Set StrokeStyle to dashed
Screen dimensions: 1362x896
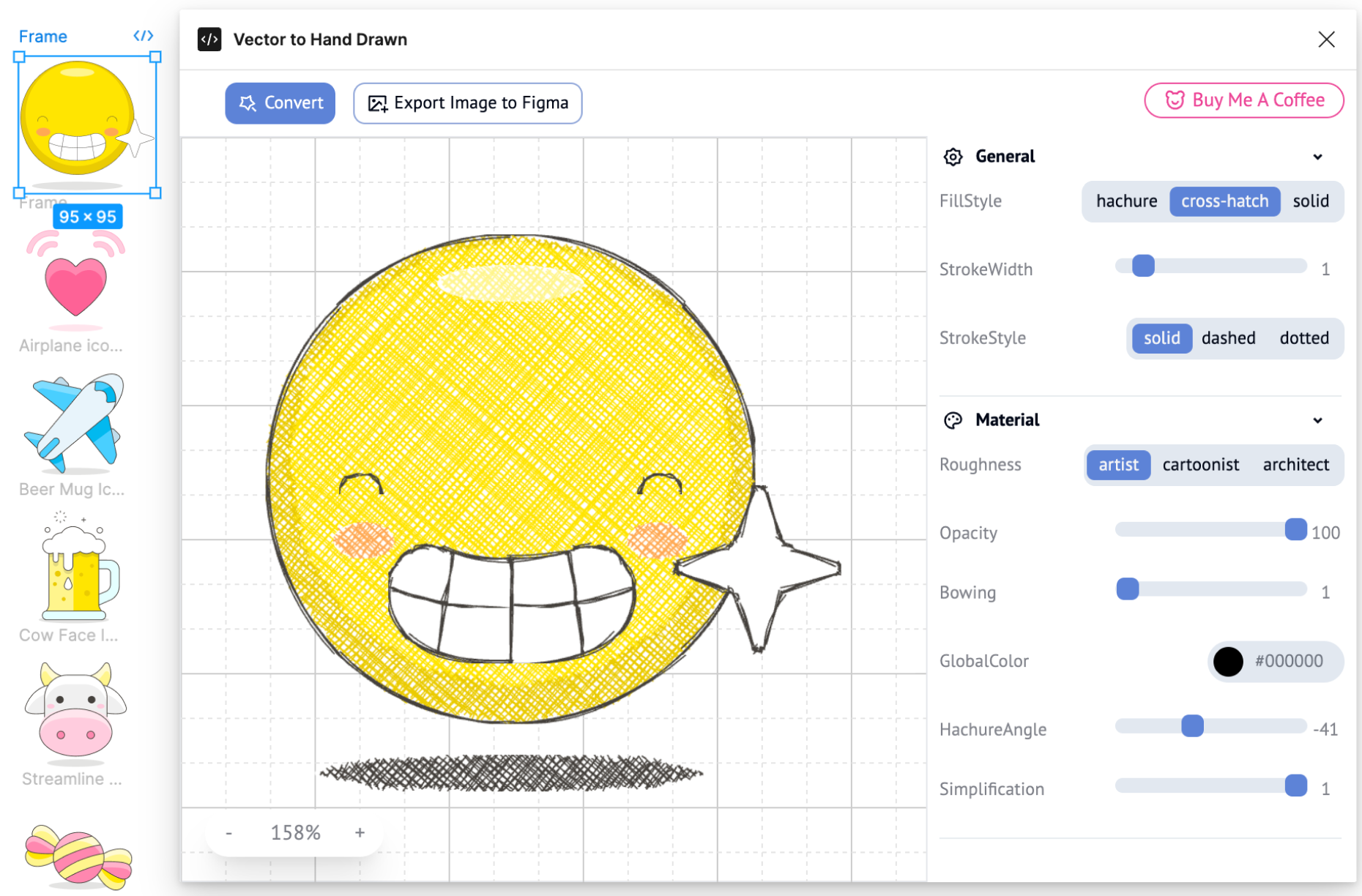pyautogui.click(x=1229, y=338)
